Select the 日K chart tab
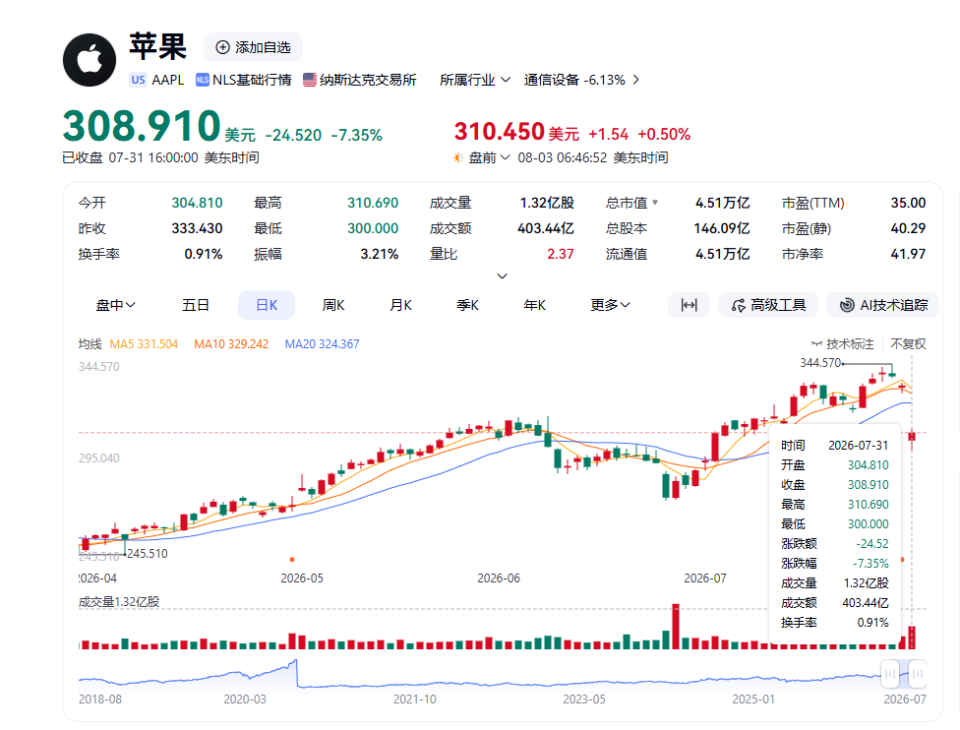 [x=266, y=305]
